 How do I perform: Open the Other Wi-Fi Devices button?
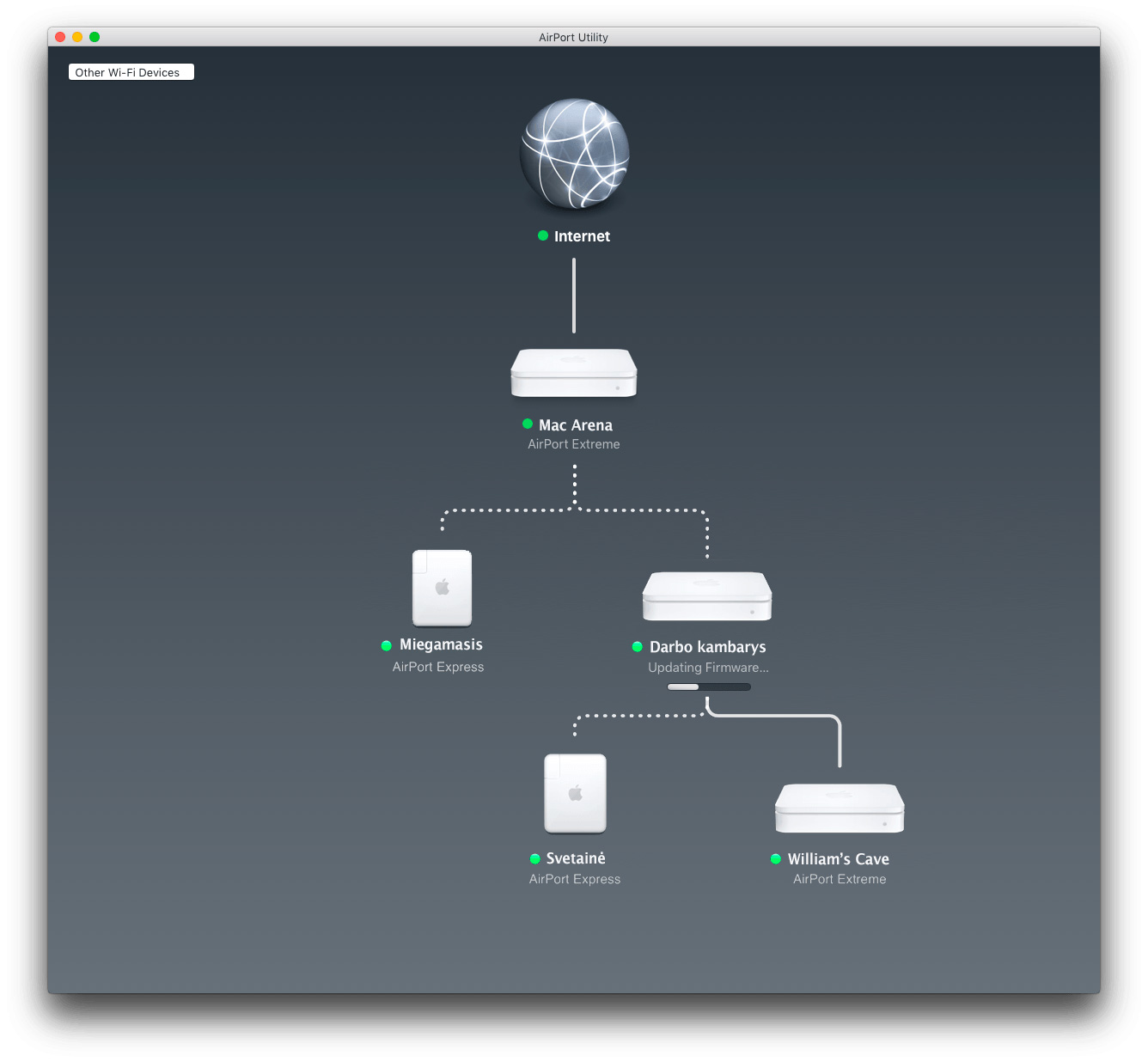(x=131, y=72)
